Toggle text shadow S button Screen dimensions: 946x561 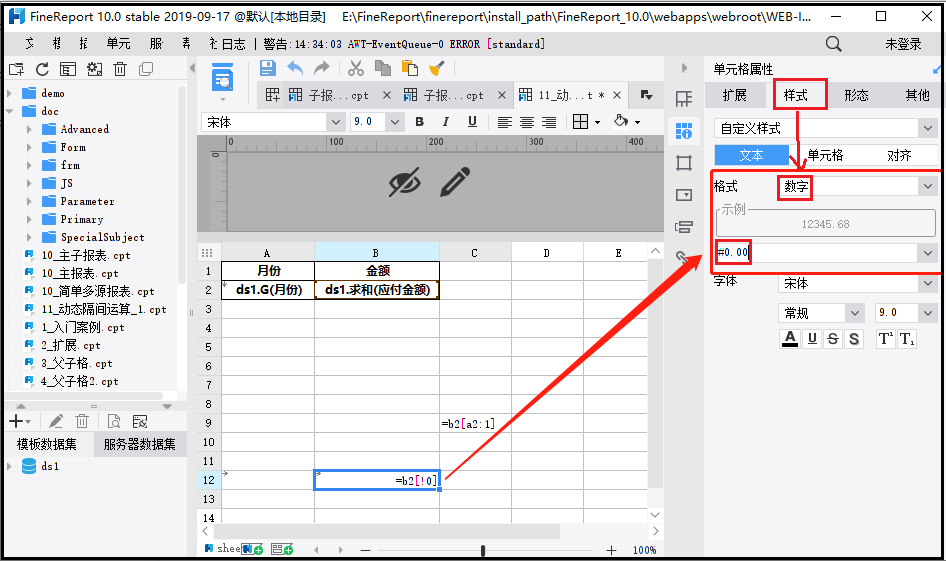pos(854,339)
